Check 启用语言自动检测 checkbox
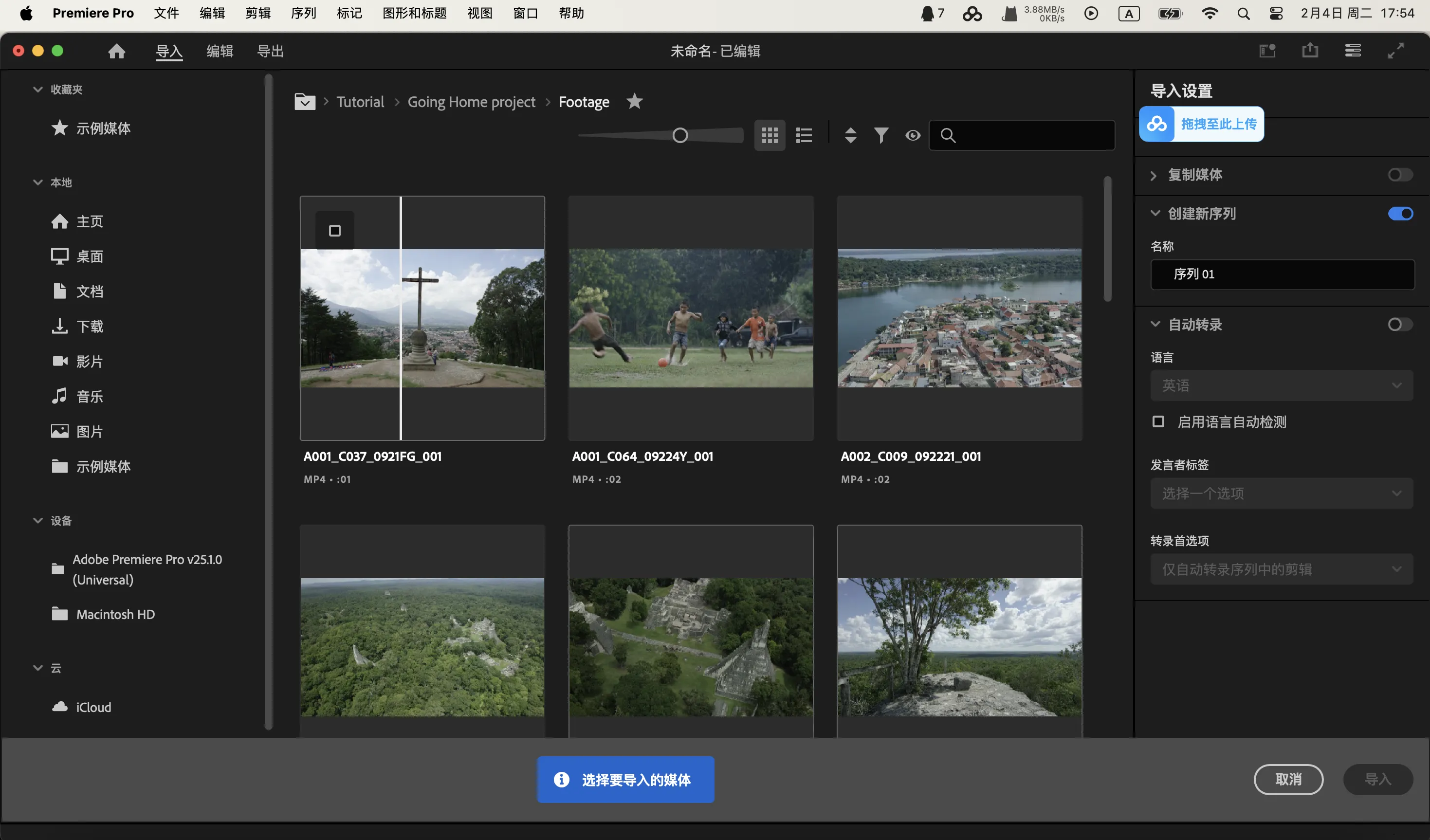Viewport: 1430px width, 840px height. click(x=1157, y=421)
